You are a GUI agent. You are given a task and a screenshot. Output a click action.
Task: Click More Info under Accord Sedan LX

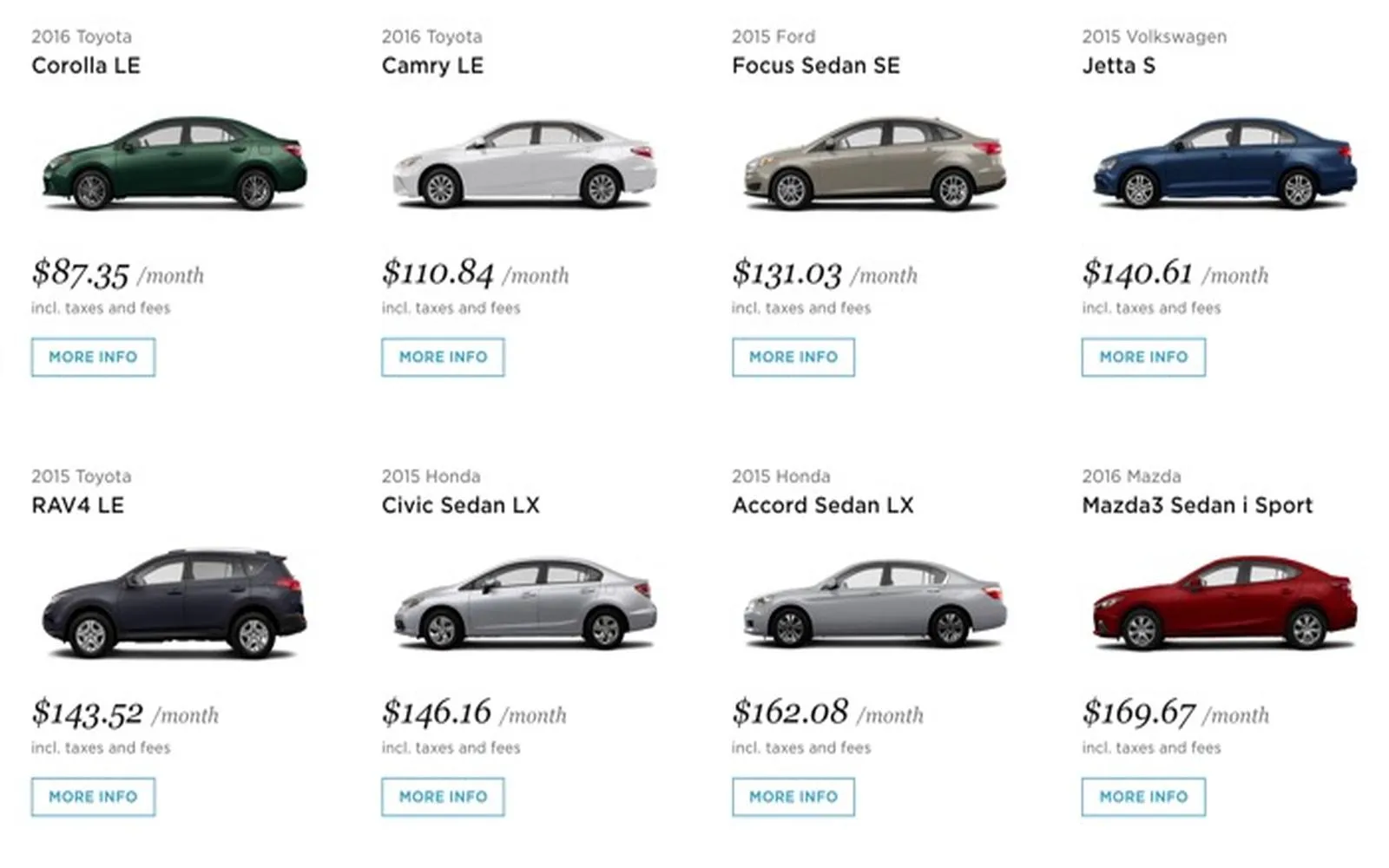pos(793,797)
